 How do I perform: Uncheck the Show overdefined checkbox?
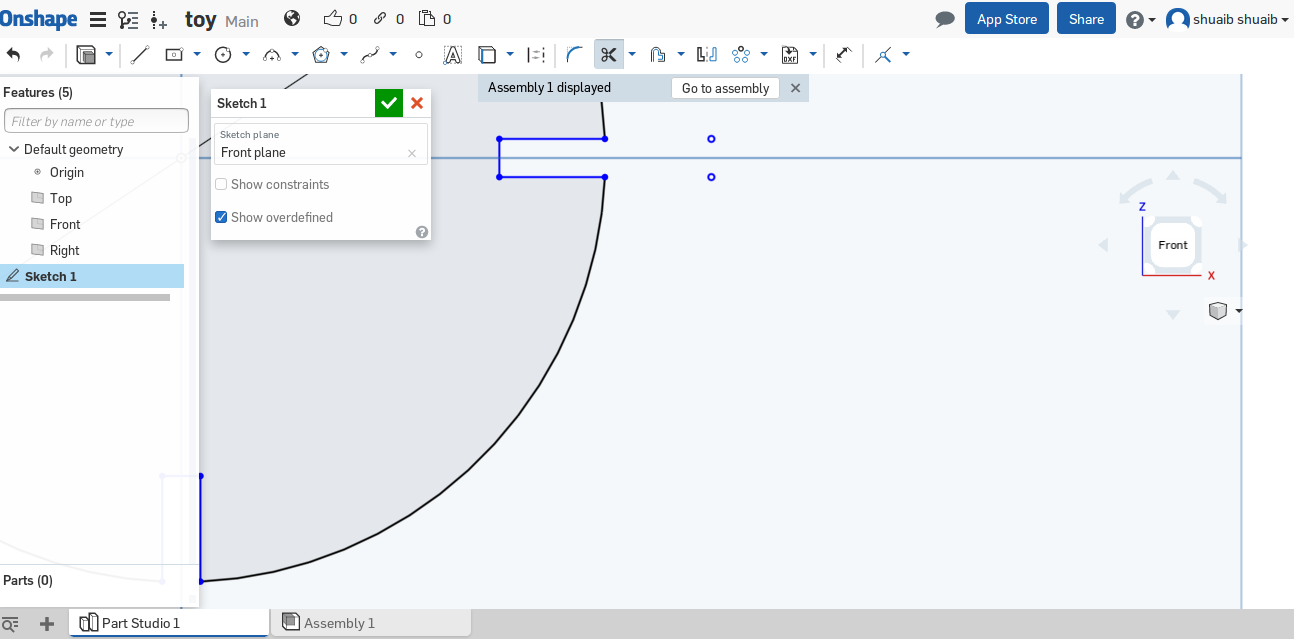(221, 217)
